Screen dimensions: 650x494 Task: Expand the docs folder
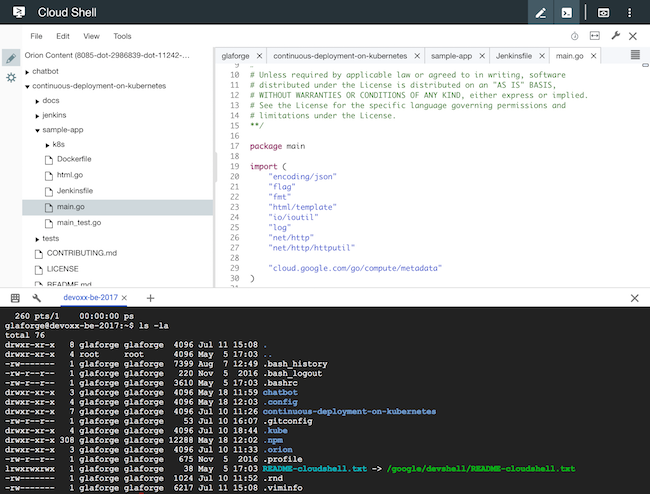click(x=37, y=102)
